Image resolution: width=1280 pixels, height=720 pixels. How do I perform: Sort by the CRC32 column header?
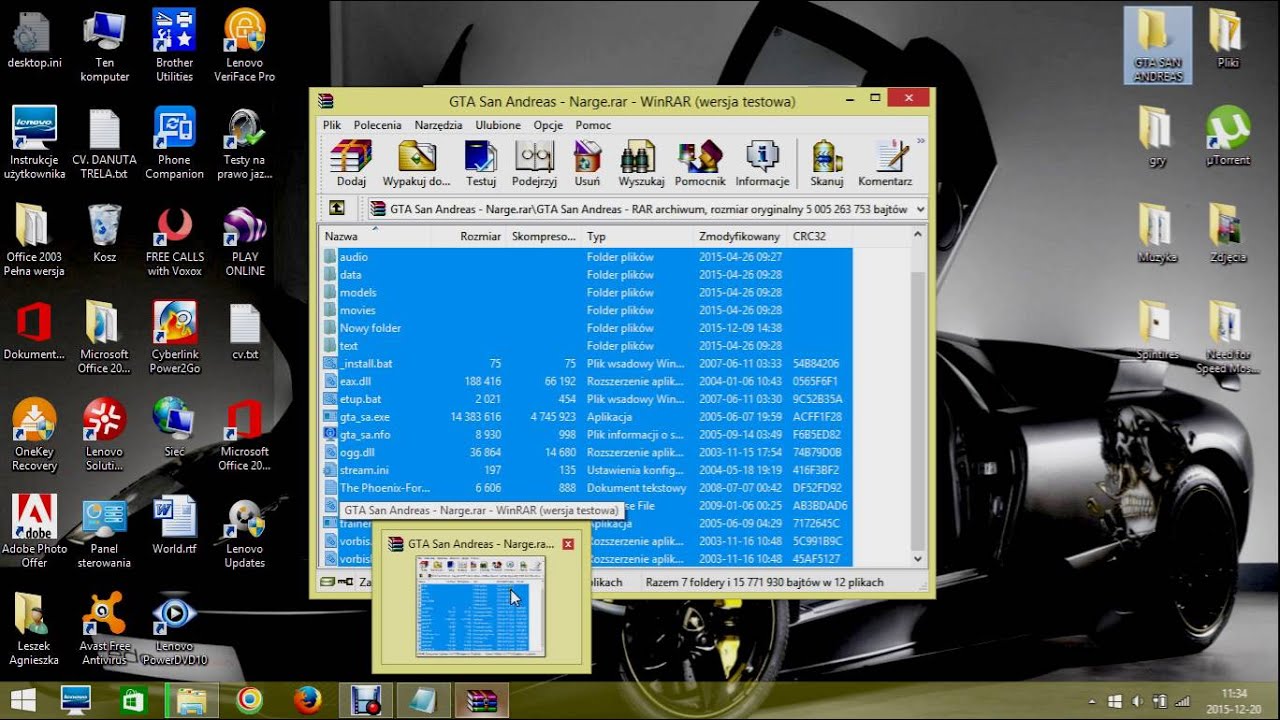[x=820, y=236]
